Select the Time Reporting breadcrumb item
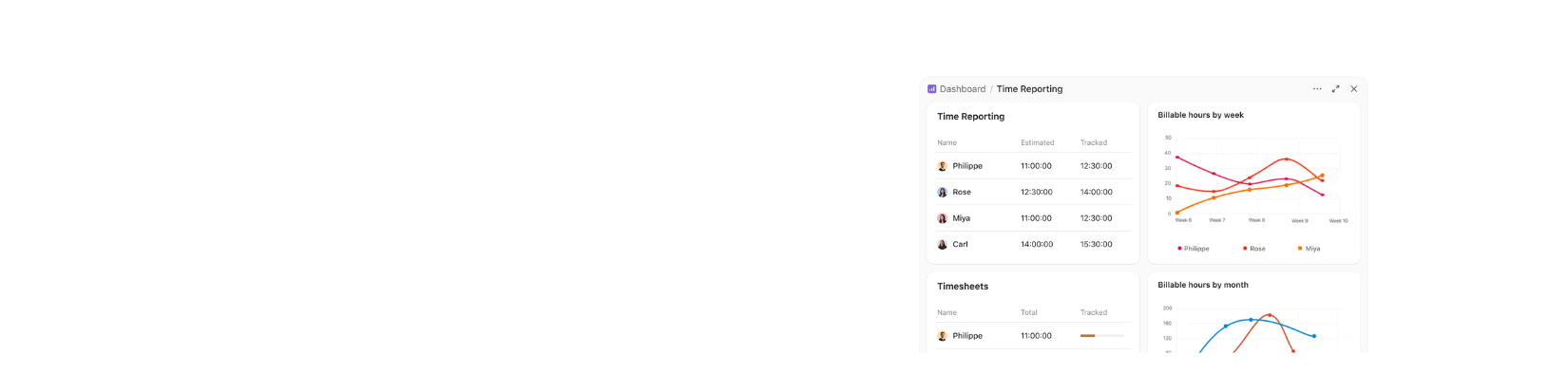The width and height of the screenshot is (1568, 392). pyautogui.click(x=1029, y=89)
